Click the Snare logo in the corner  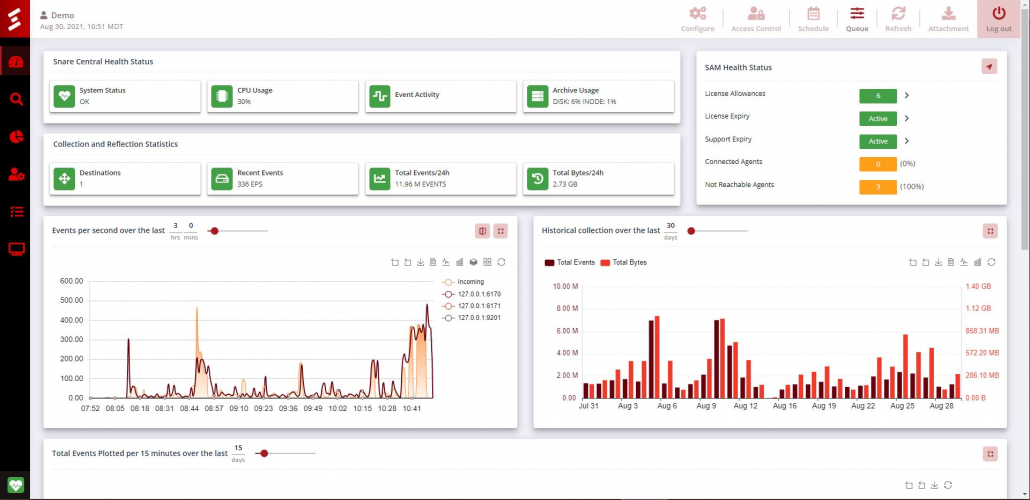click(x=14, y=18)
